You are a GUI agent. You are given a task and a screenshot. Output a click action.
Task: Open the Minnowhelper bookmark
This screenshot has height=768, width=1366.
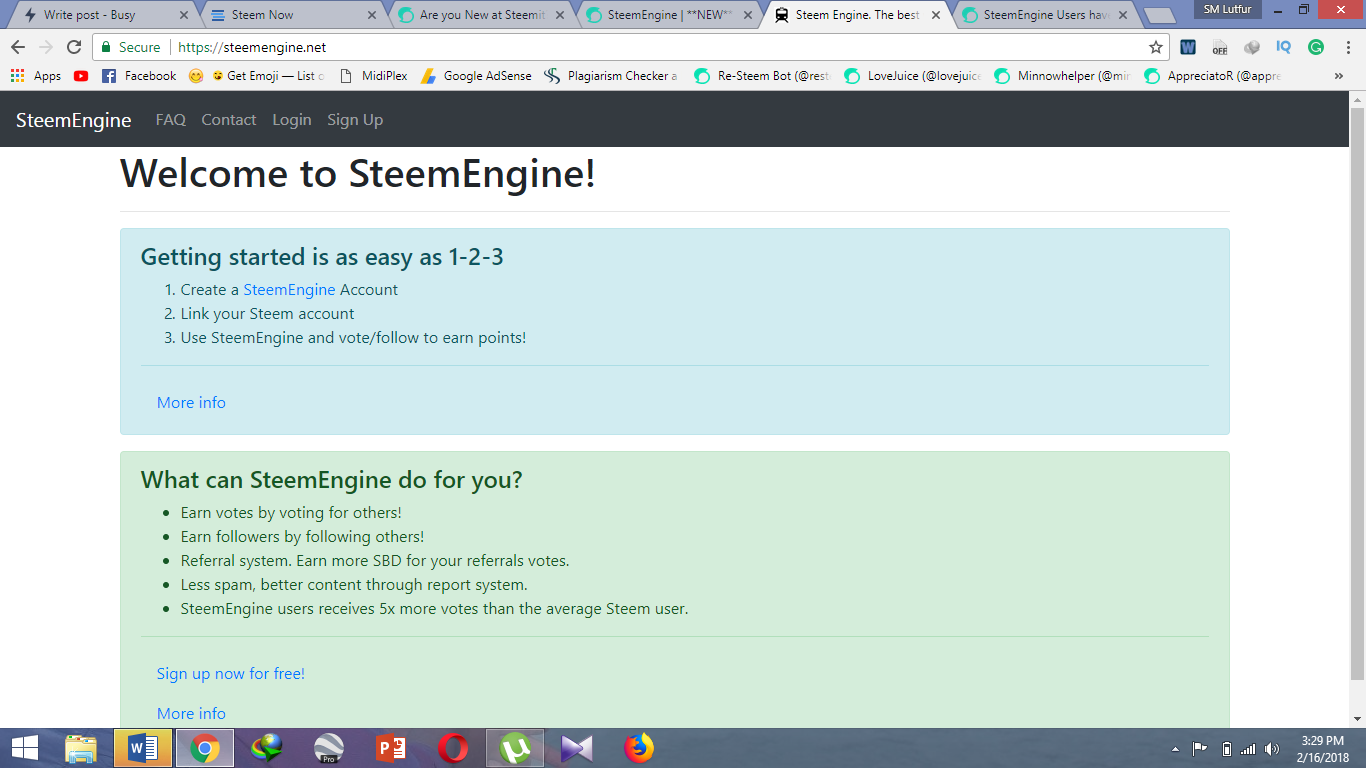(1063, 76)
